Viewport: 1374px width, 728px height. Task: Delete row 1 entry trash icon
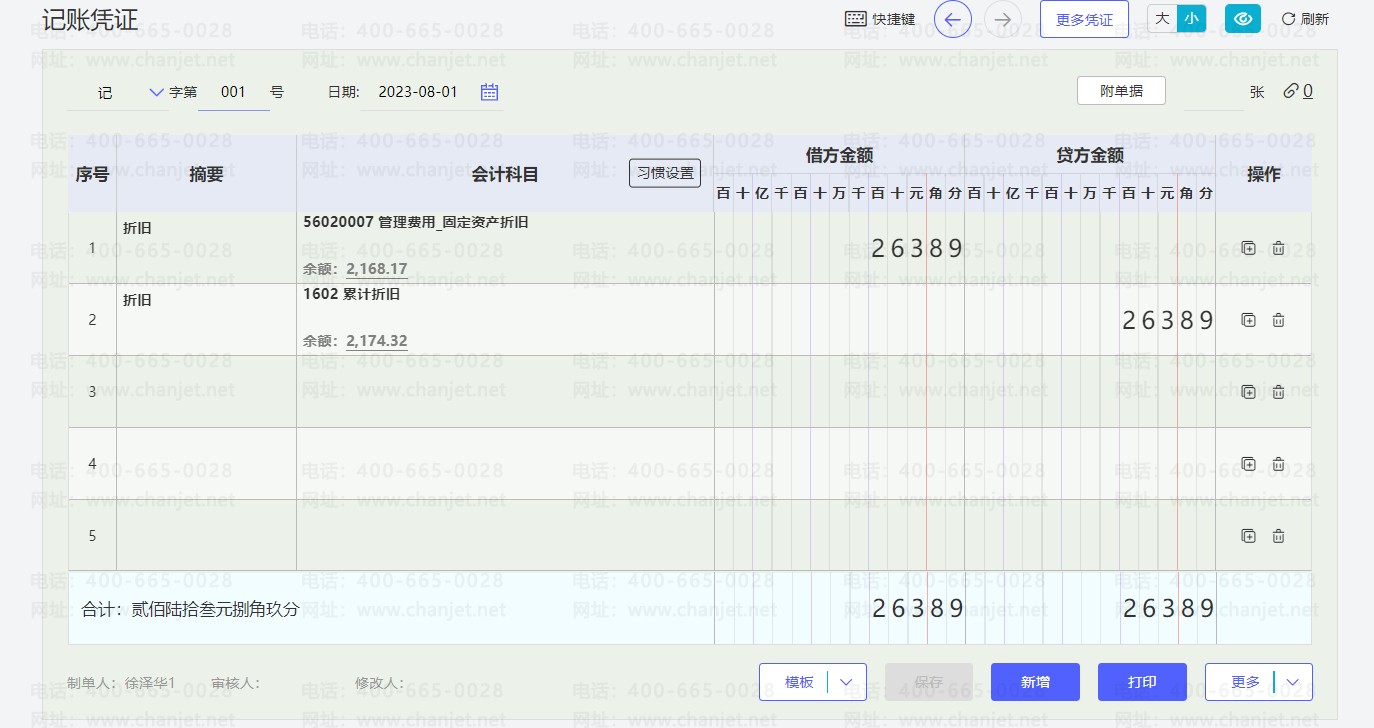[x=1278, y=248]
